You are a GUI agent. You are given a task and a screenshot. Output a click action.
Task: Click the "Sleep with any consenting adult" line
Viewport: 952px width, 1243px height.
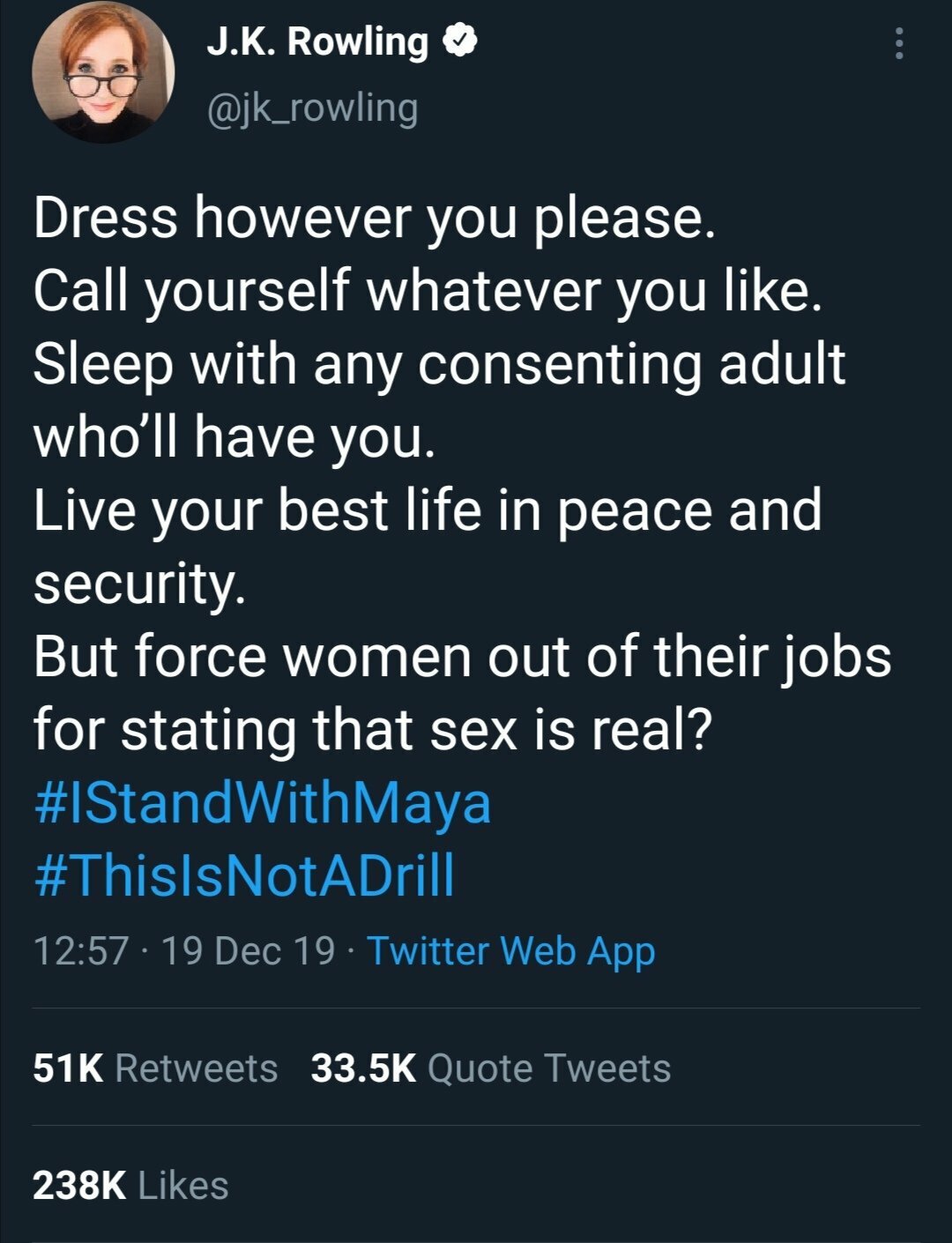tap(439, 365)
